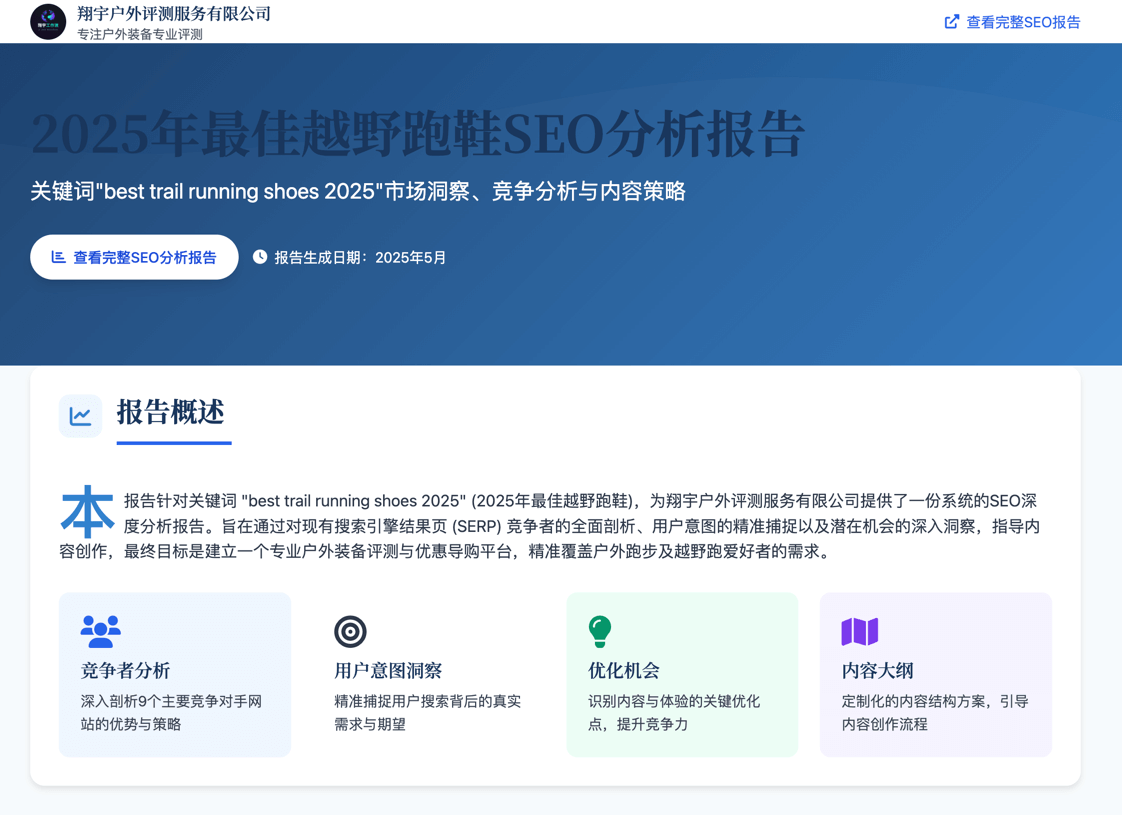Click the 报告生成日期：2025年5月 text
This screenshot has width=1122, height=815.
[360, 258]
